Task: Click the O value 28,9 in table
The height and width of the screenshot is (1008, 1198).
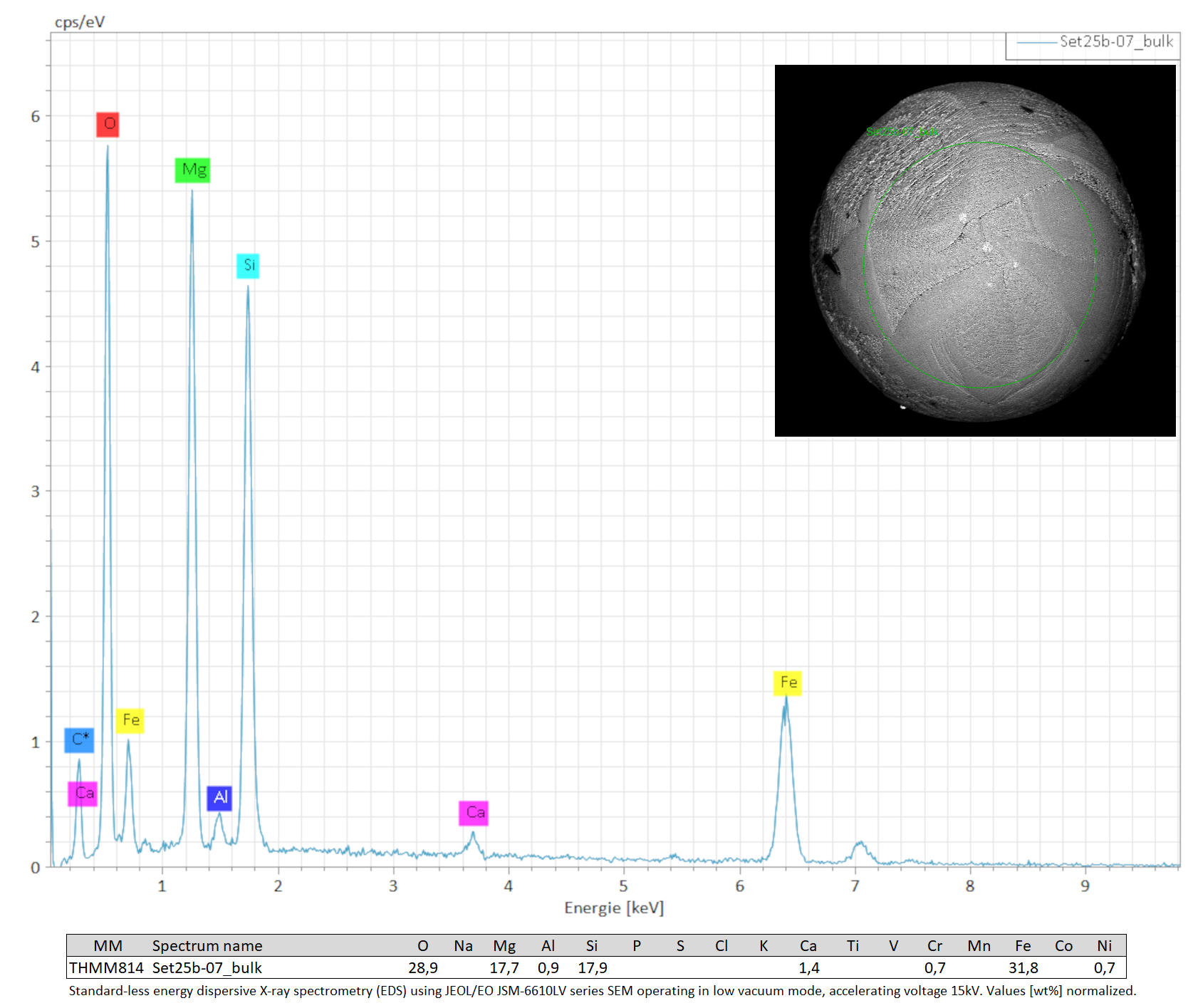Action: pyautogui.click(x=422, y=967)
